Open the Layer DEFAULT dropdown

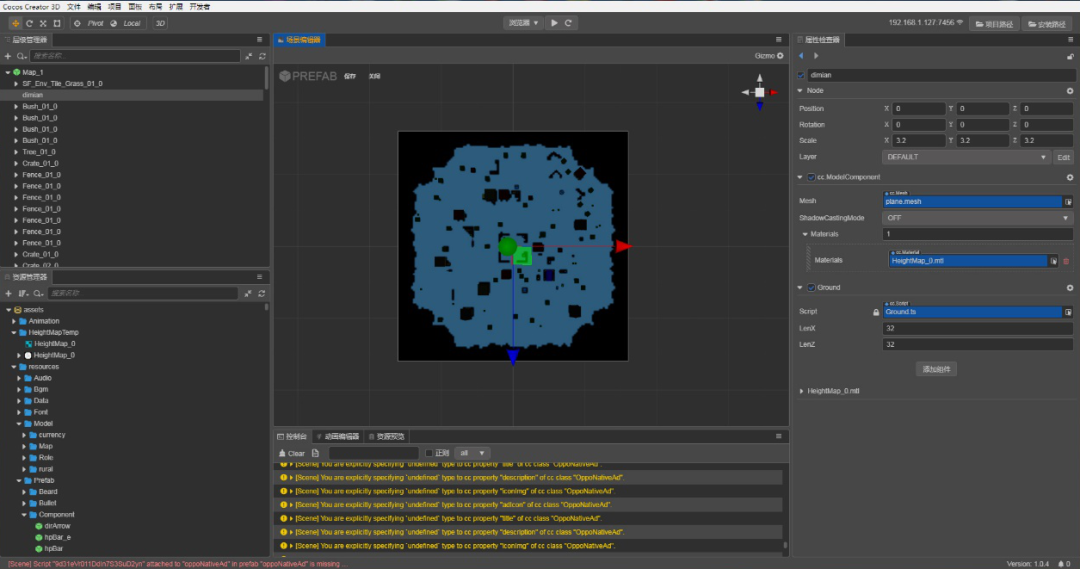pos(966,157)
